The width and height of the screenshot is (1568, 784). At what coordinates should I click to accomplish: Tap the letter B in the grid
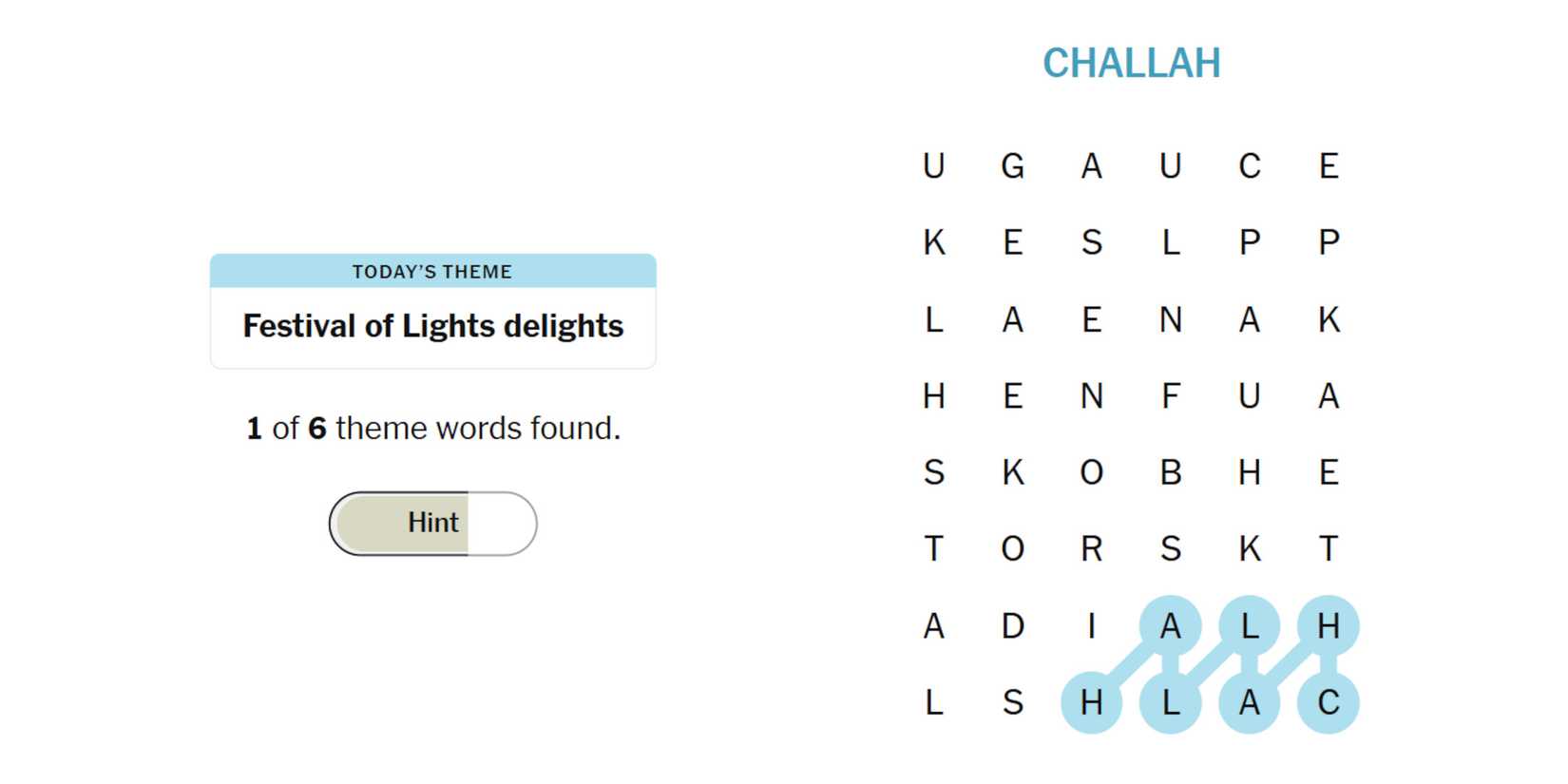tap(1171, 472)
